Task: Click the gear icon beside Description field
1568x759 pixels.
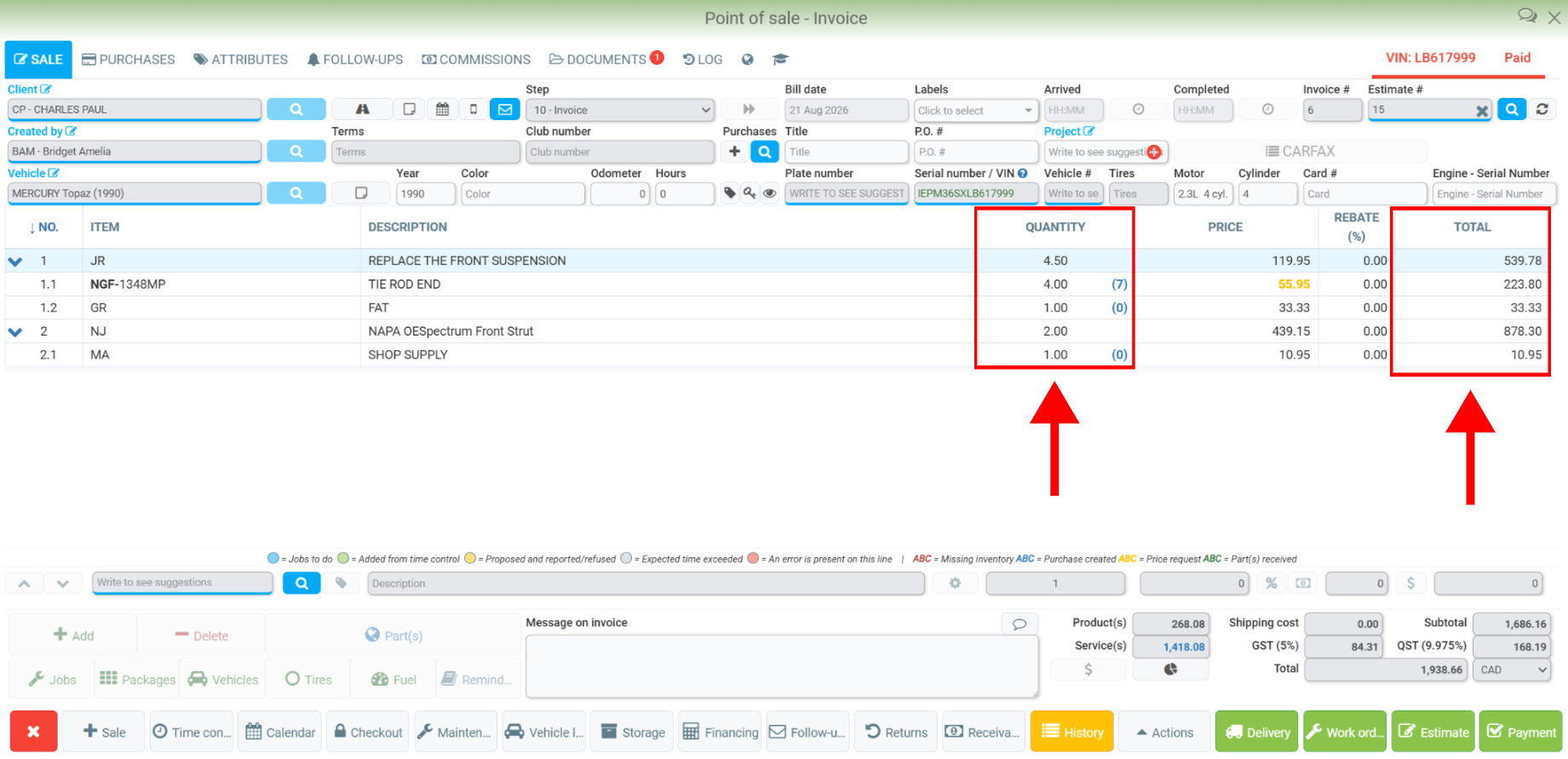Action: [x=955, y=584]
